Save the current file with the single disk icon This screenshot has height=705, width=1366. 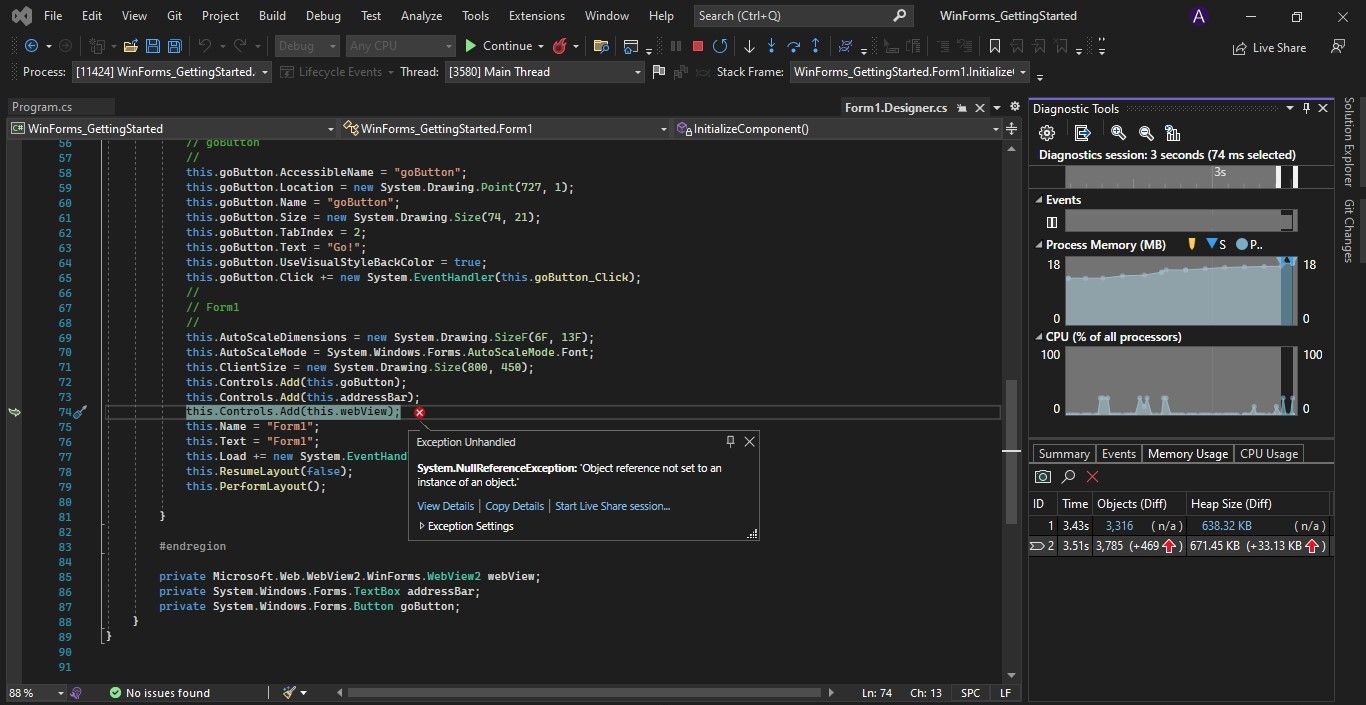[x=153, y=46]
